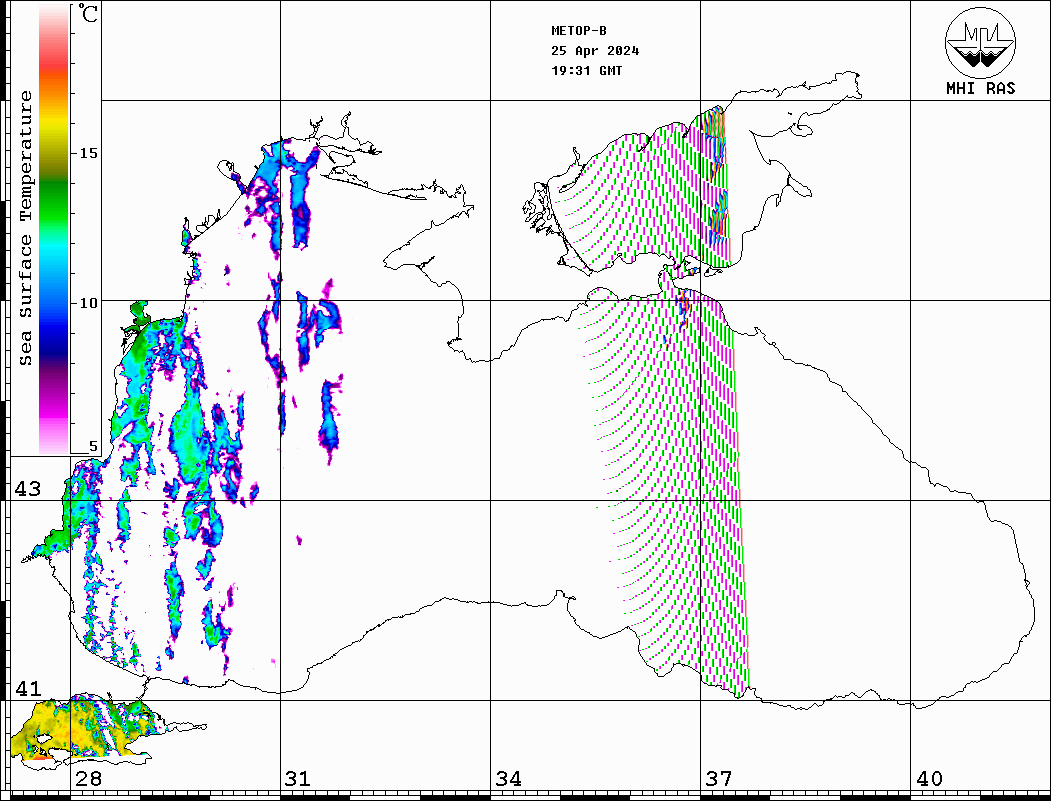1051x801 pixels.
Task: Click the °C unit label
Action: 88,13
